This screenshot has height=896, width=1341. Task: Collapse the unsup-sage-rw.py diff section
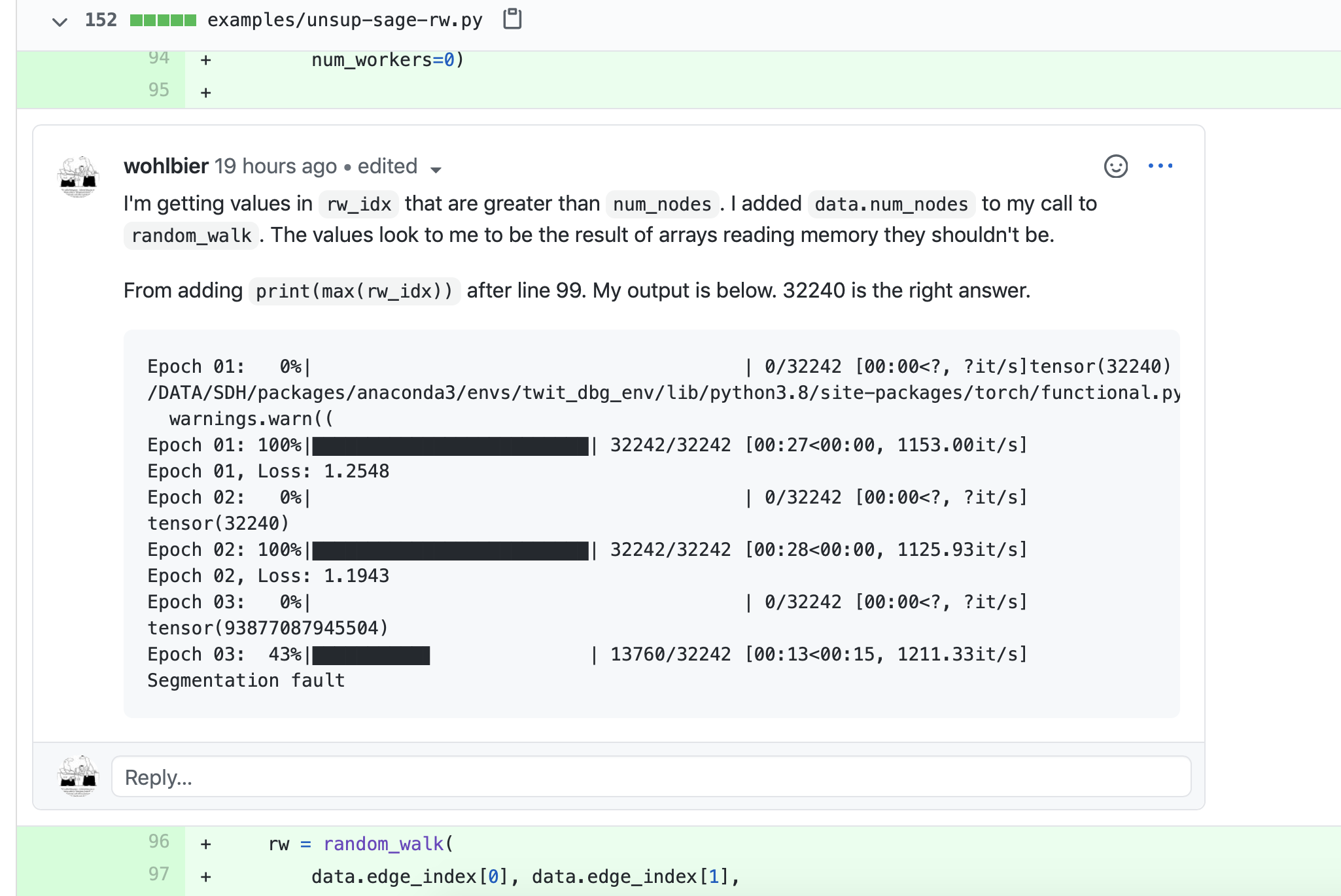click(x=60, y=22)
